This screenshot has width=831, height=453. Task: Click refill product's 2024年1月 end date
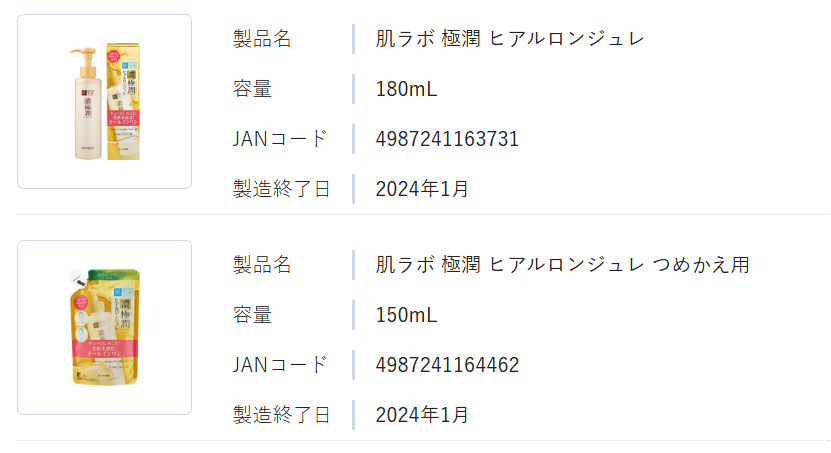pyautogui.click(x=422, y=415)
